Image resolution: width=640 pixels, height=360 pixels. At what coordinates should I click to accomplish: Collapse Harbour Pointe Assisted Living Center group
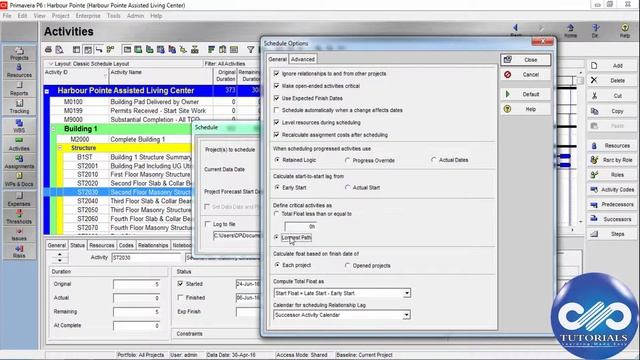47,91
